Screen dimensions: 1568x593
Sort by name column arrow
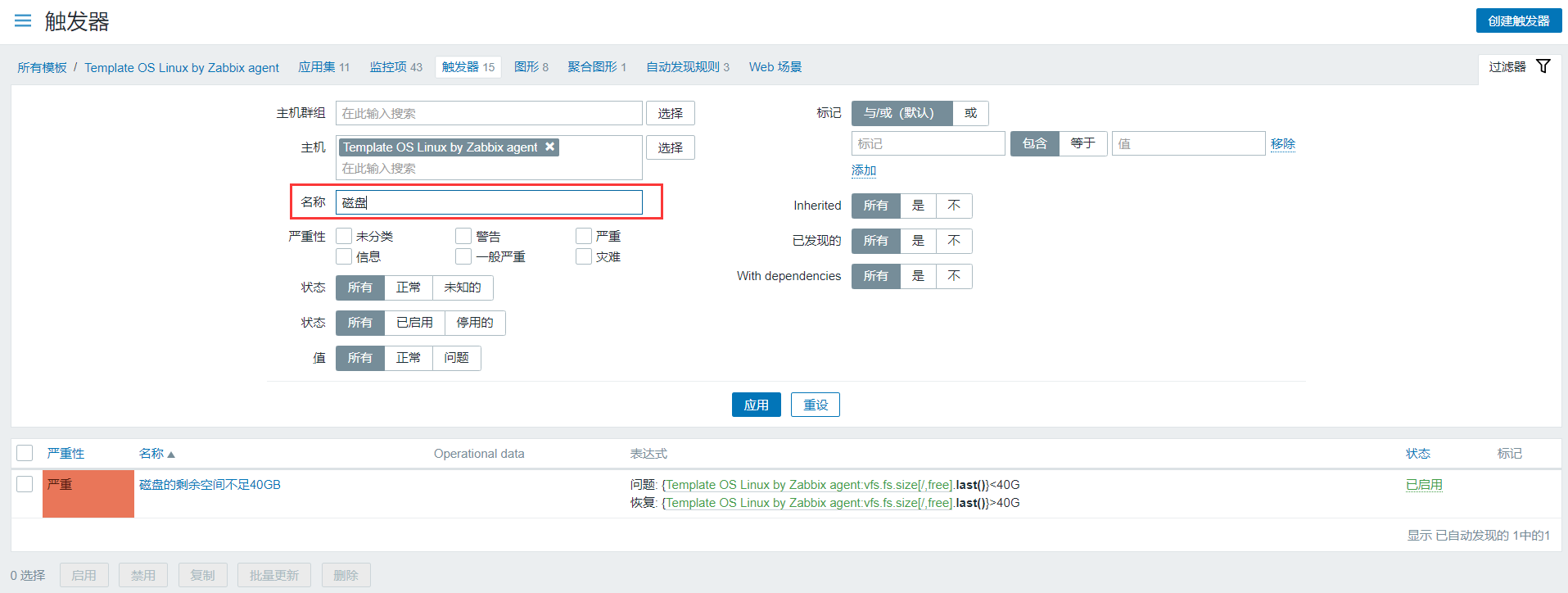coord(171,454)
